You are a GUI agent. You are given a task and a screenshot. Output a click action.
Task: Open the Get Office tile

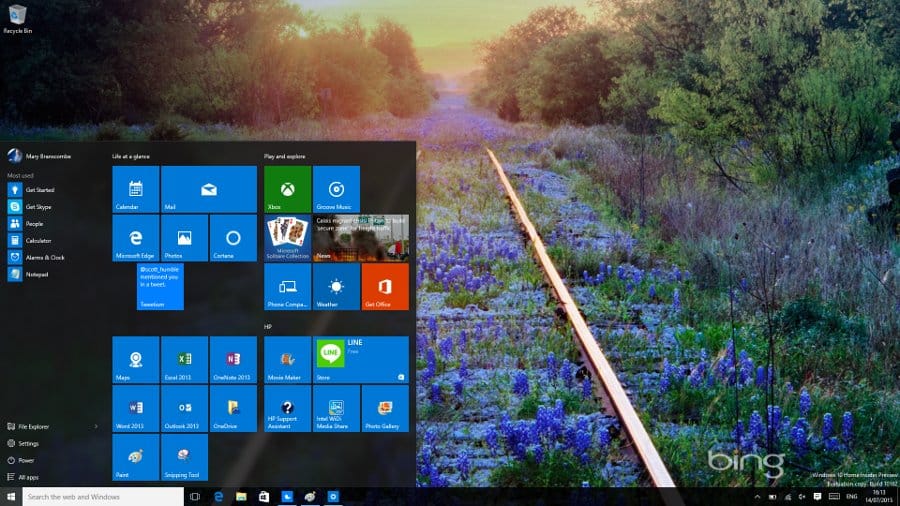tap(385, 287)
